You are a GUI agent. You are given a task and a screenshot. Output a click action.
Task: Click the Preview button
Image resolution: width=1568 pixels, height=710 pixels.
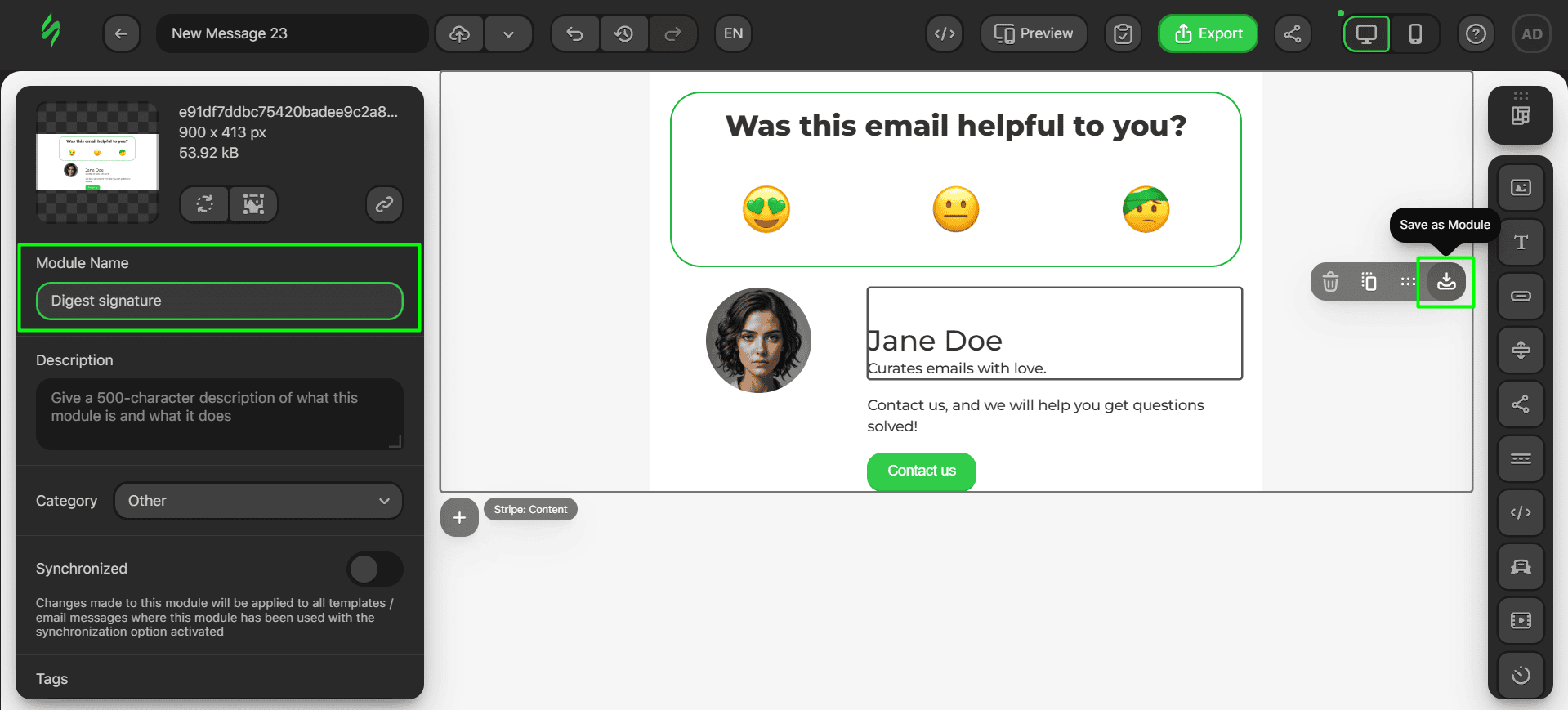[x=1034, y=33]
